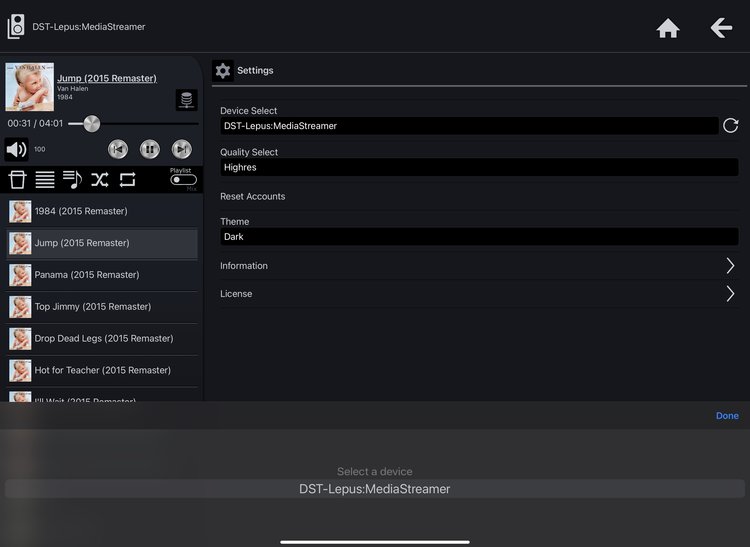This screenshot has width=750, height=547.
Task: Click the playback progress slider knob
Action: pyautogui.click(x=91, y=124)
